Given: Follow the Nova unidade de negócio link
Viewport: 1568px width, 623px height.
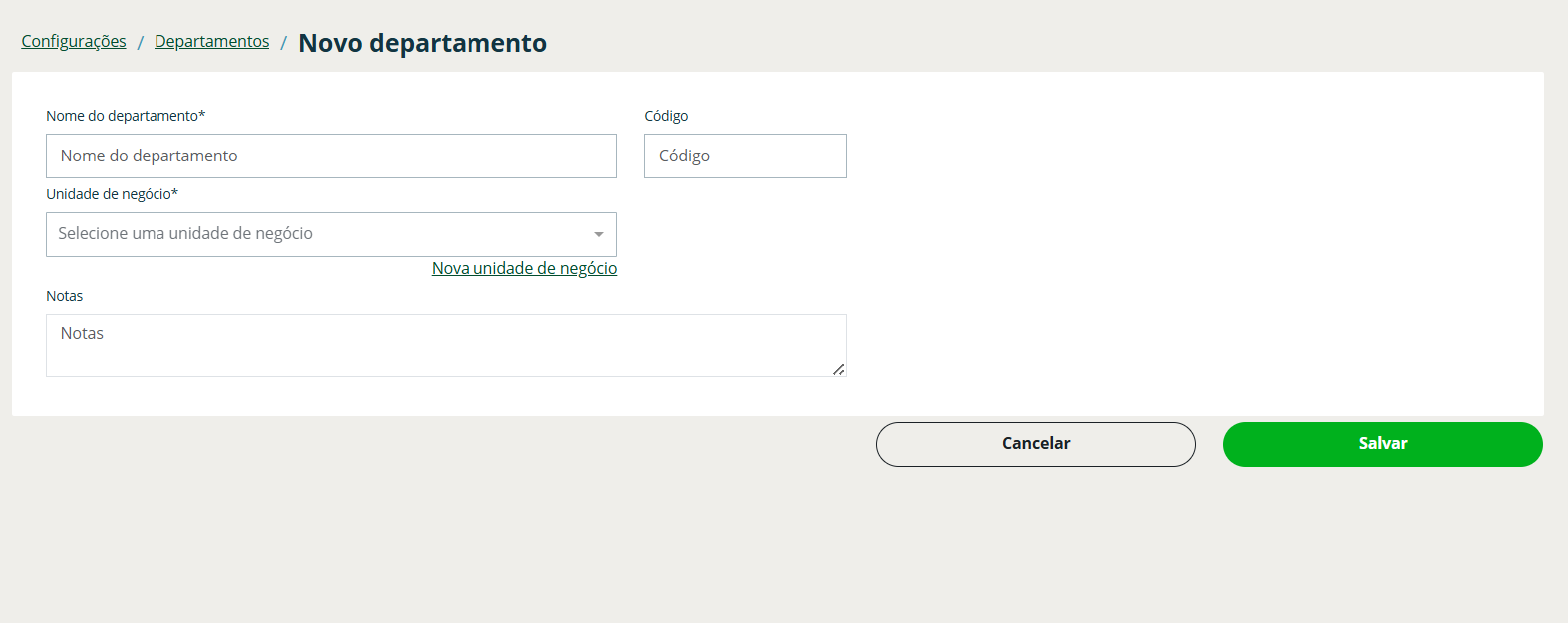Looking at the screenshot, I should [524, 268].
